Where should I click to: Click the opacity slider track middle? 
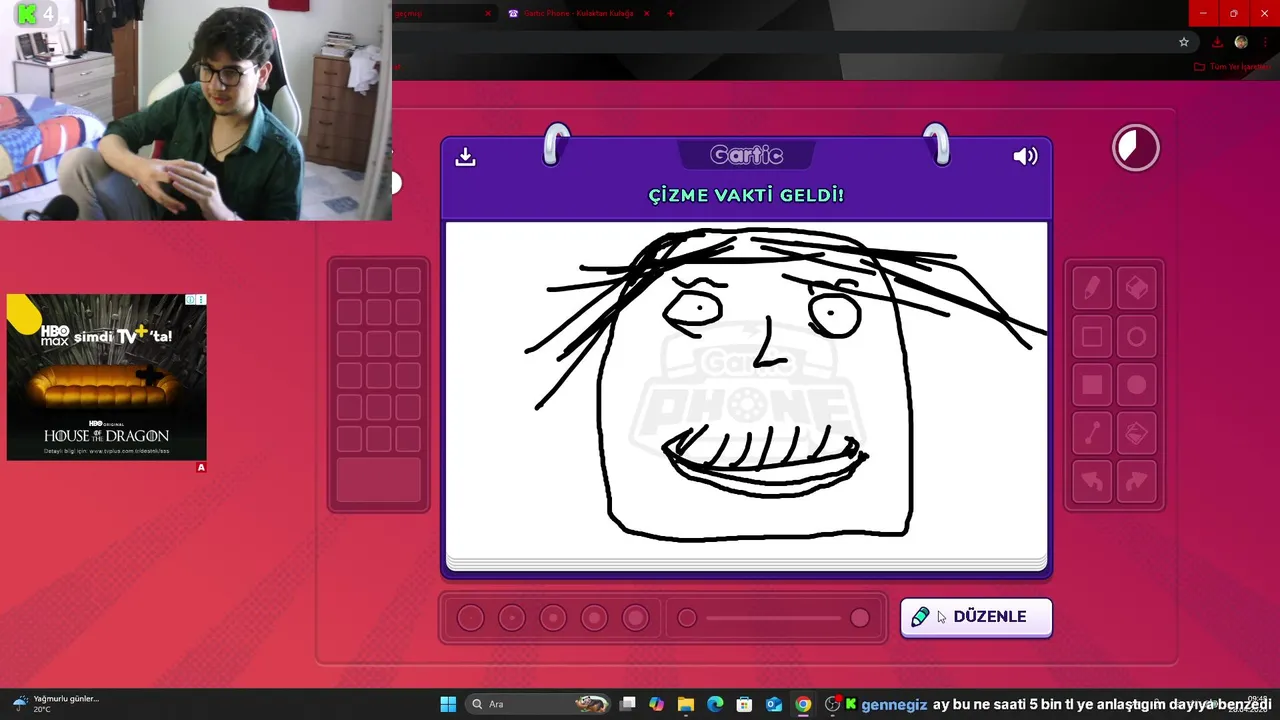click(x=774, y=618)
